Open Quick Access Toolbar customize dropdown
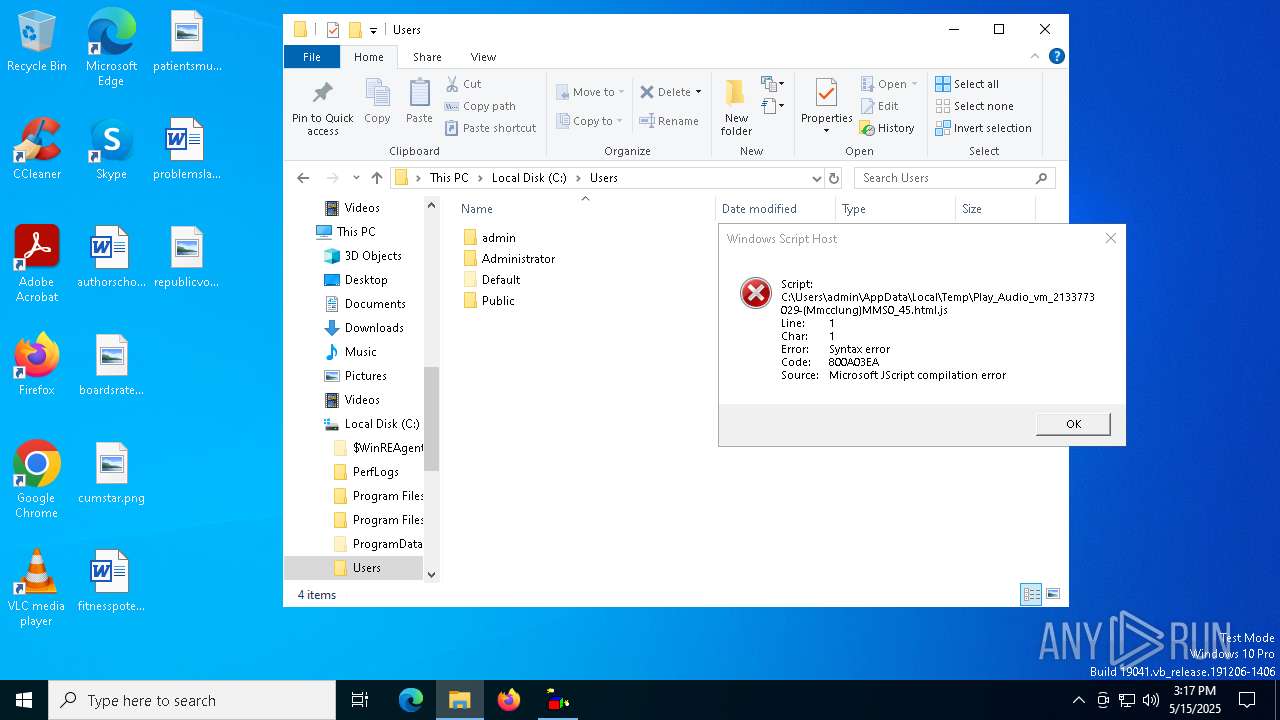 (373, 30)
